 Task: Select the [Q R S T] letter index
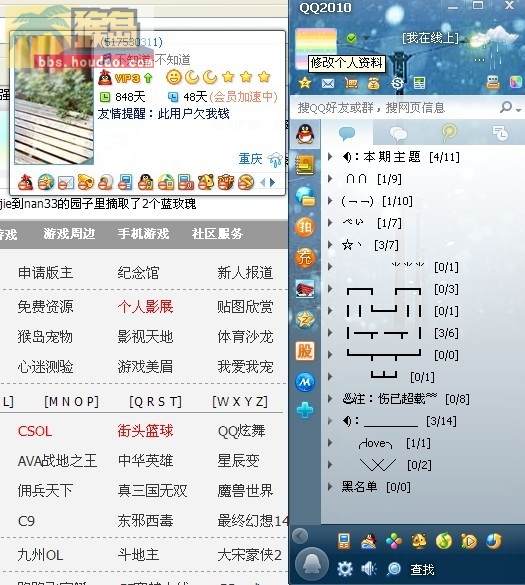tap(155, 401)
